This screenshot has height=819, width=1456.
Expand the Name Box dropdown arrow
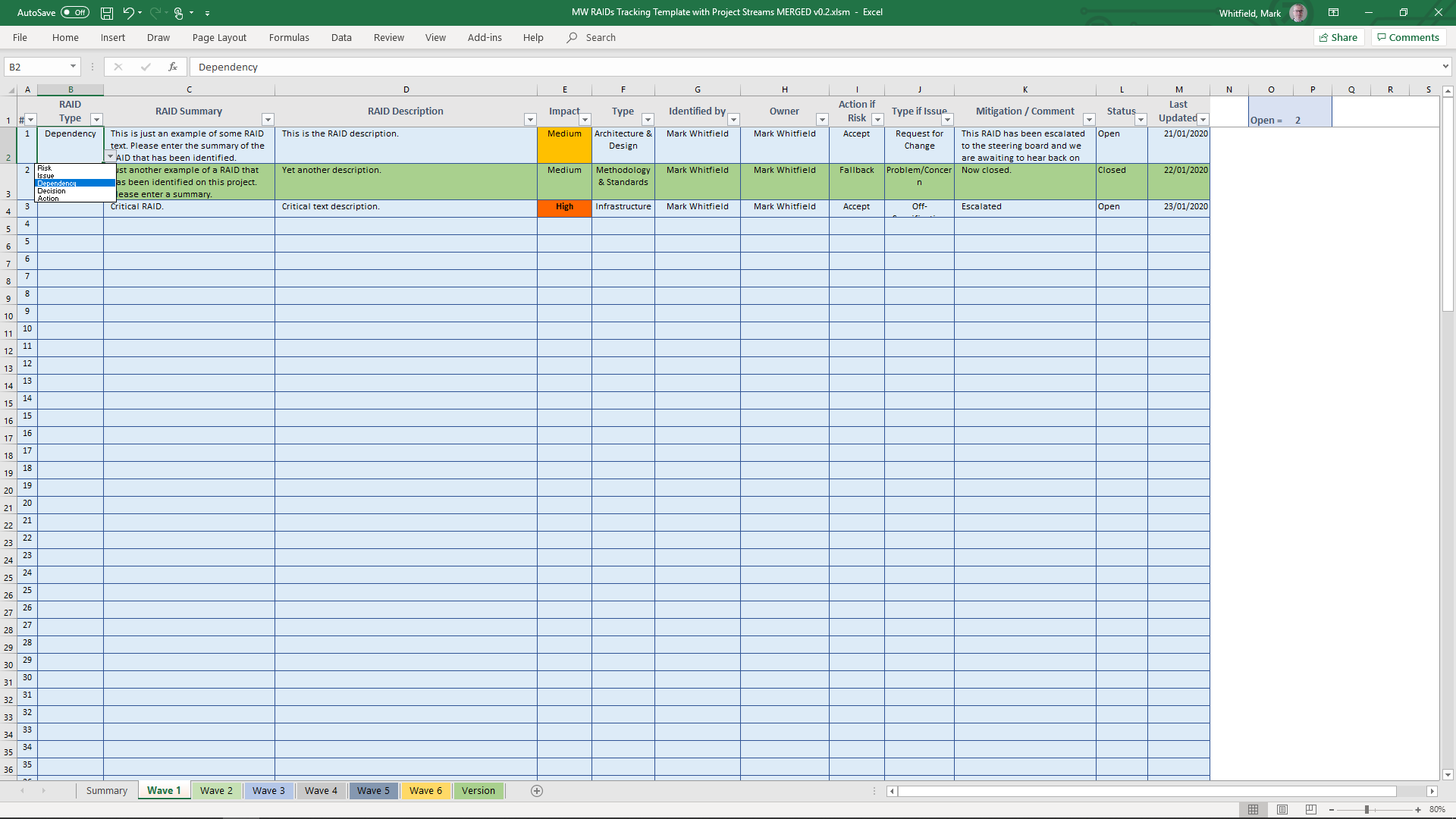(73, 67)
